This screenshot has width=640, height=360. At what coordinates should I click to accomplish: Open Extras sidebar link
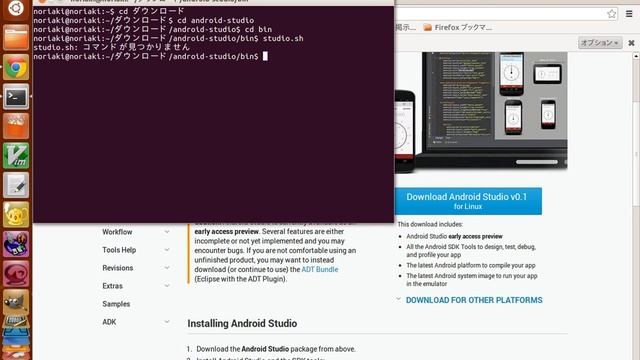[112, 286]
